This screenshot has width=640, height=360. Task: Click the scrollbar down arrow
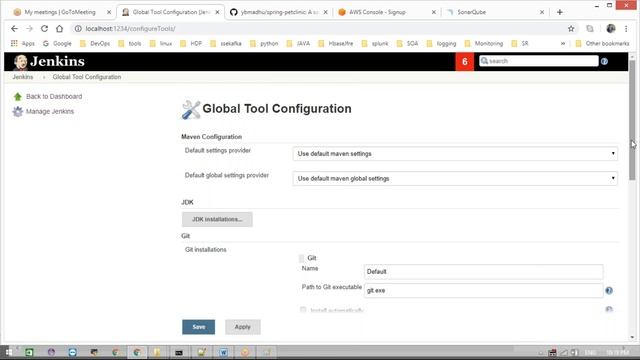pyautogui.click(x=632, y=337)
